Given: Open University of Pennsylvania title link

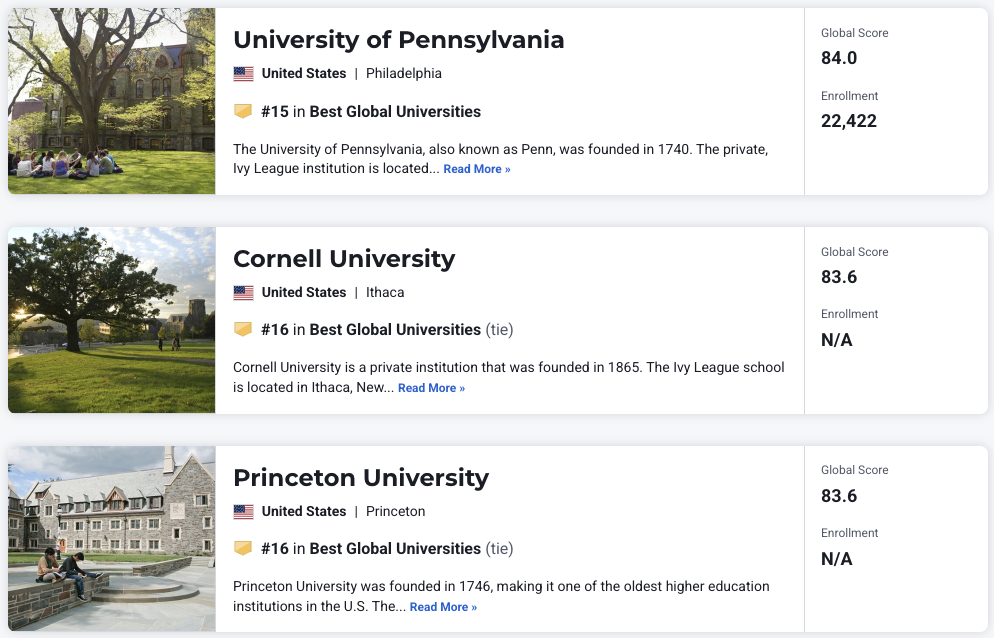Looking at the screenshot, I should 398,40.
